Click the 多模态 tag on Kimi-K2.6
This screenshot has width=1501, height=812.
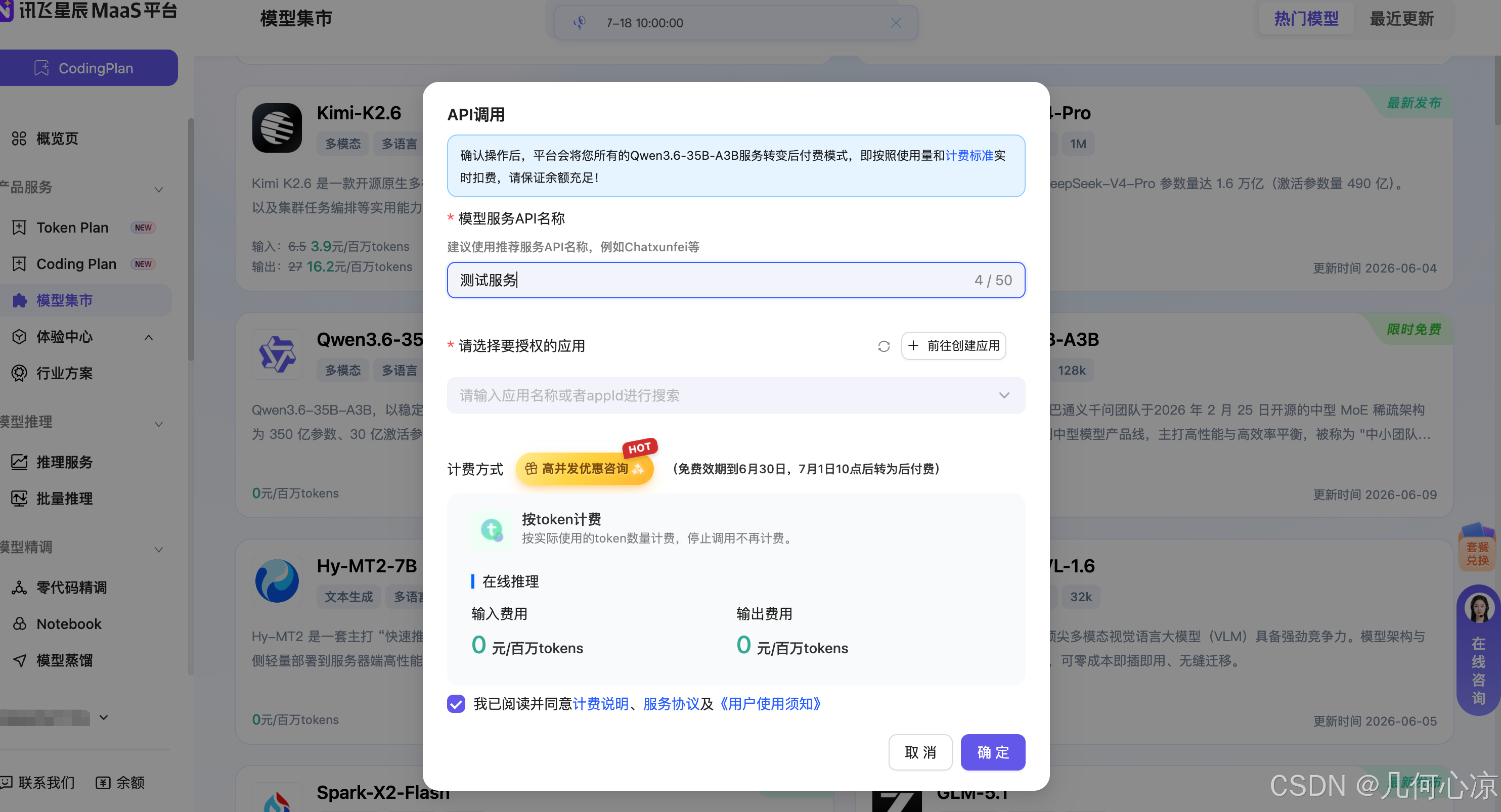[342, 143]
